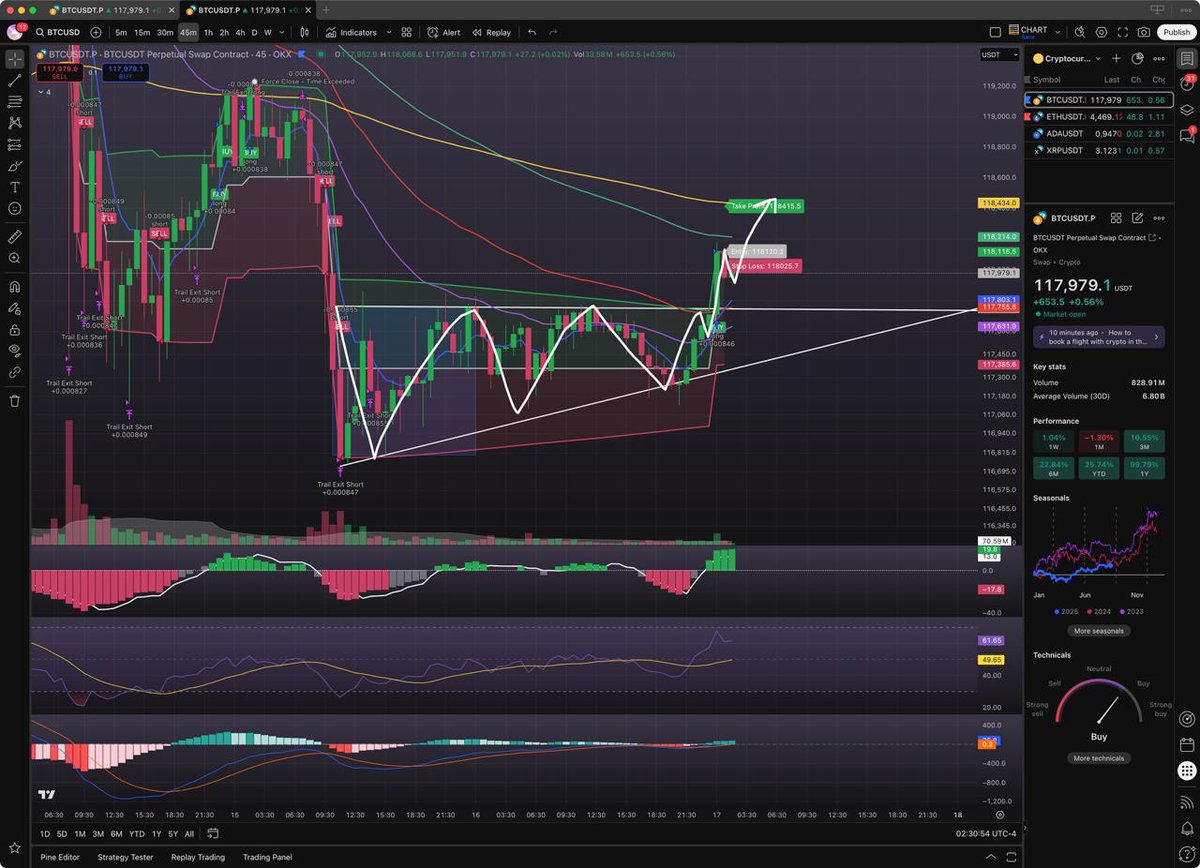This screenshot has height=868, width=1200.
Task: Open the alerts clock icon in right sidebar
Action: coord(1187,85)
